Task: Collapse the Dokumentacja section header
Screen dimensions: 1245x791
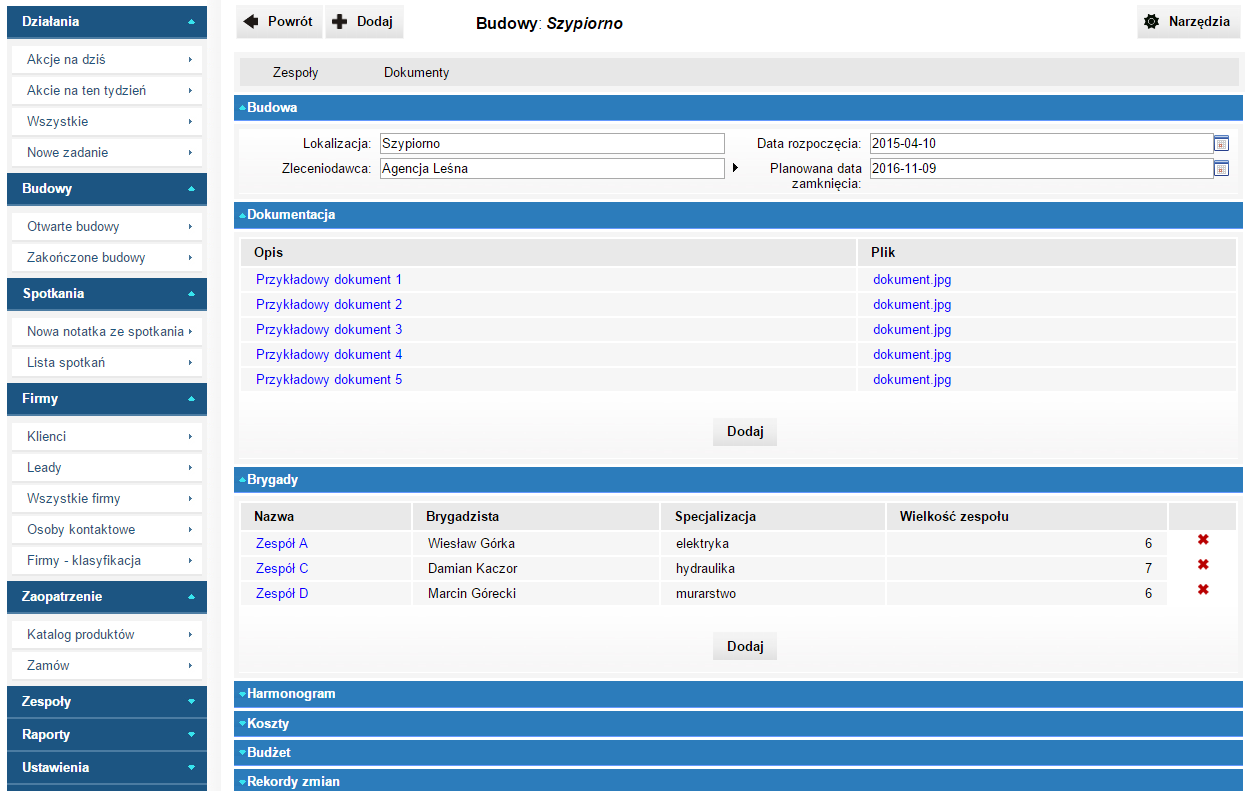Action: (291, 214)
